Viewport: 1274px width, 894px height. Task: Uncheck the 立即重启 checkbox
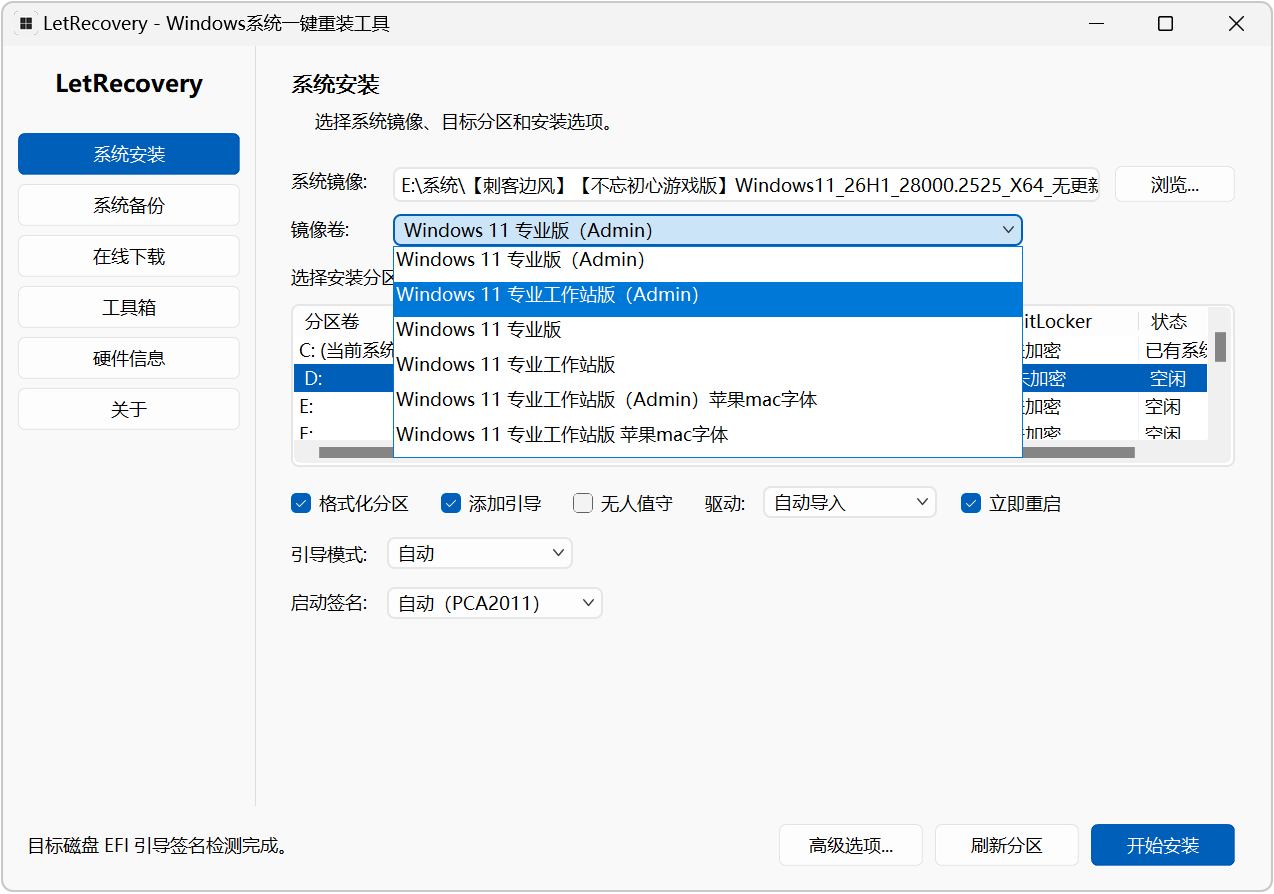pos(971,503)
